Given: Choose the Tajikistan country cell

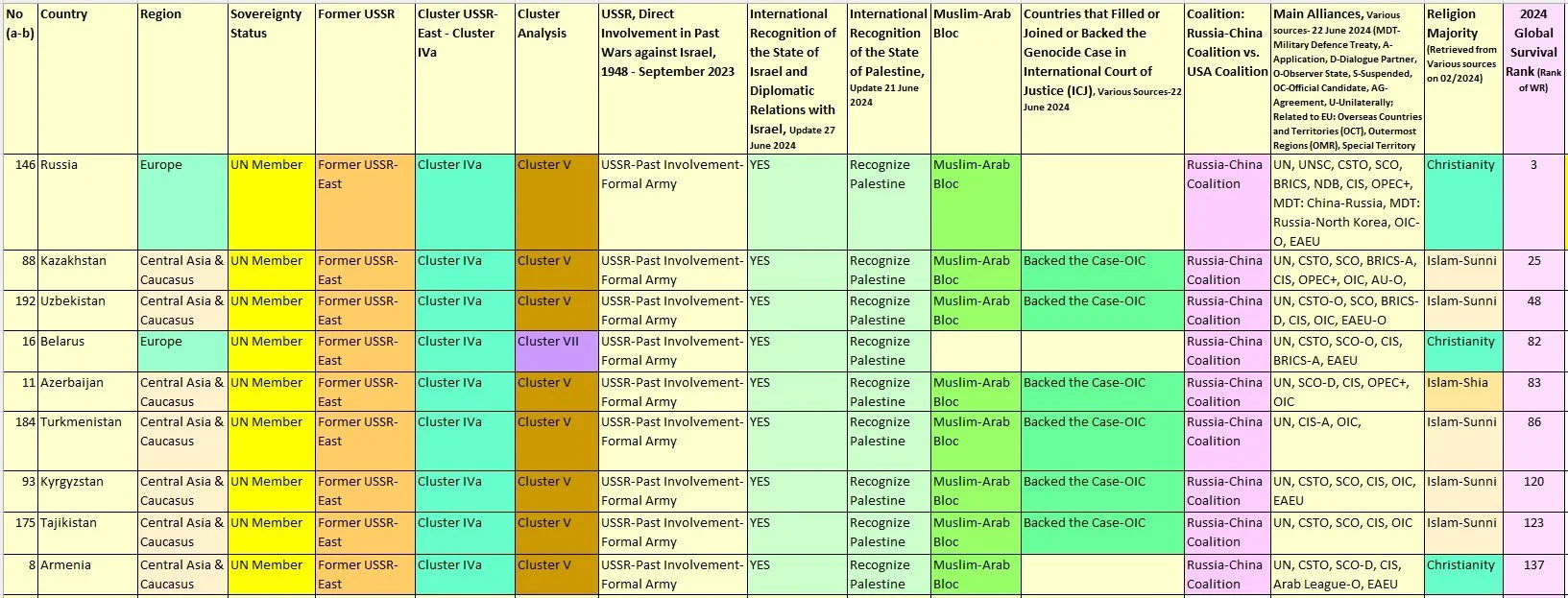Looking at the screenshot, I should 87,533.
